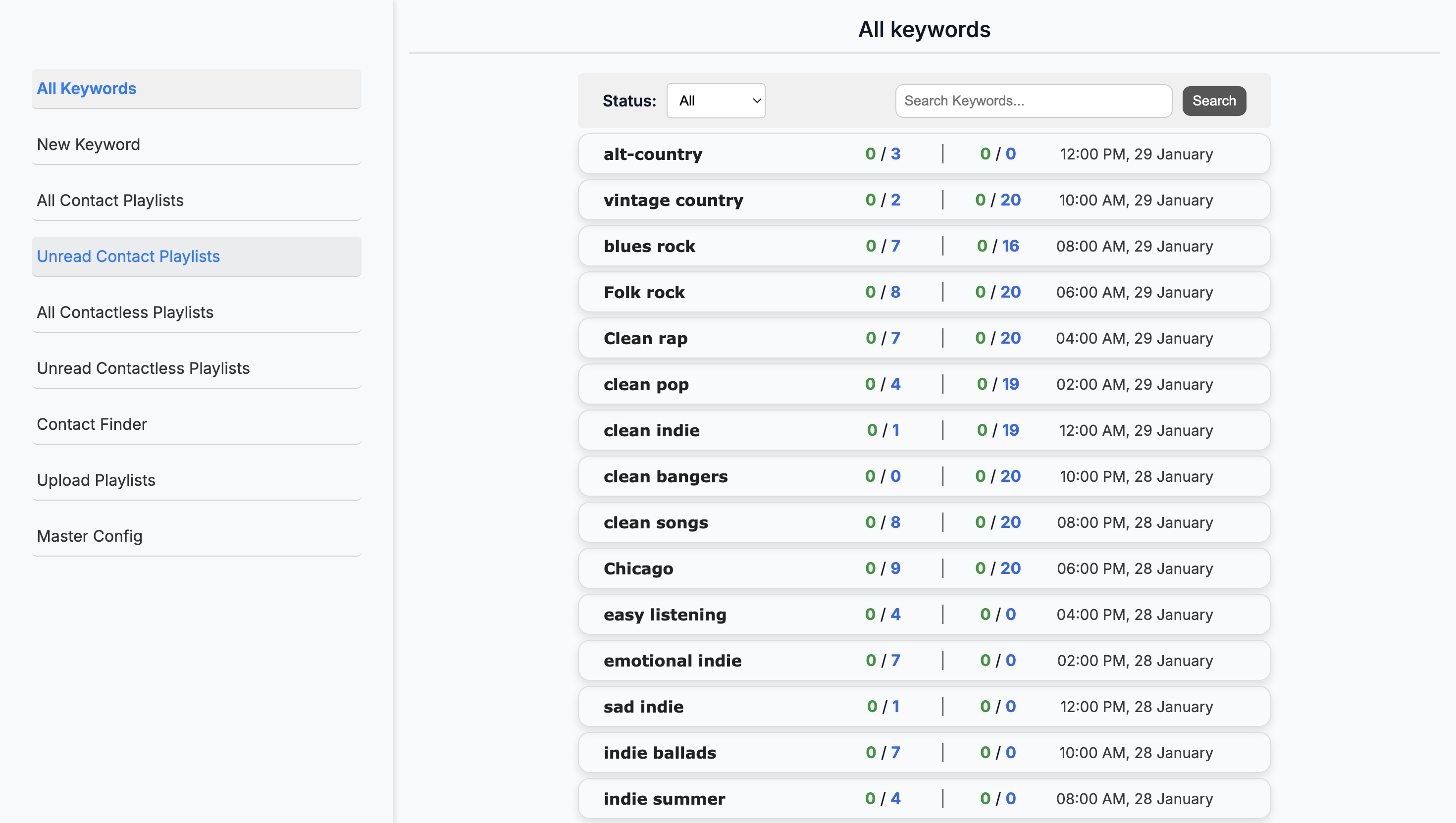Select Unread Contact Playlists in sidebar
This screenshot has width=1456, height=823.
(196, 256)
